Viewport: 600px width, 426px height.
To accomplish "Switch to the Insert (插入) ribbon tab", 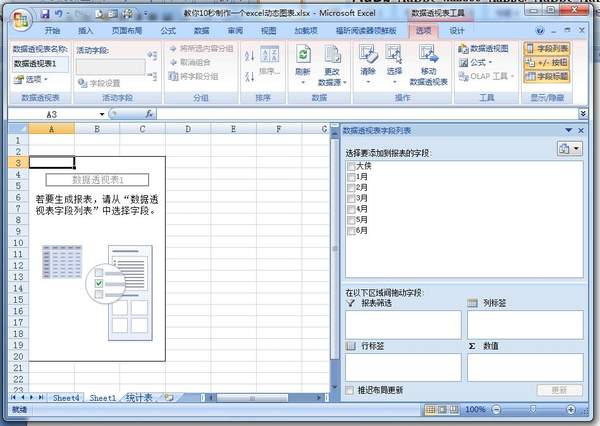I will point(86,31).
